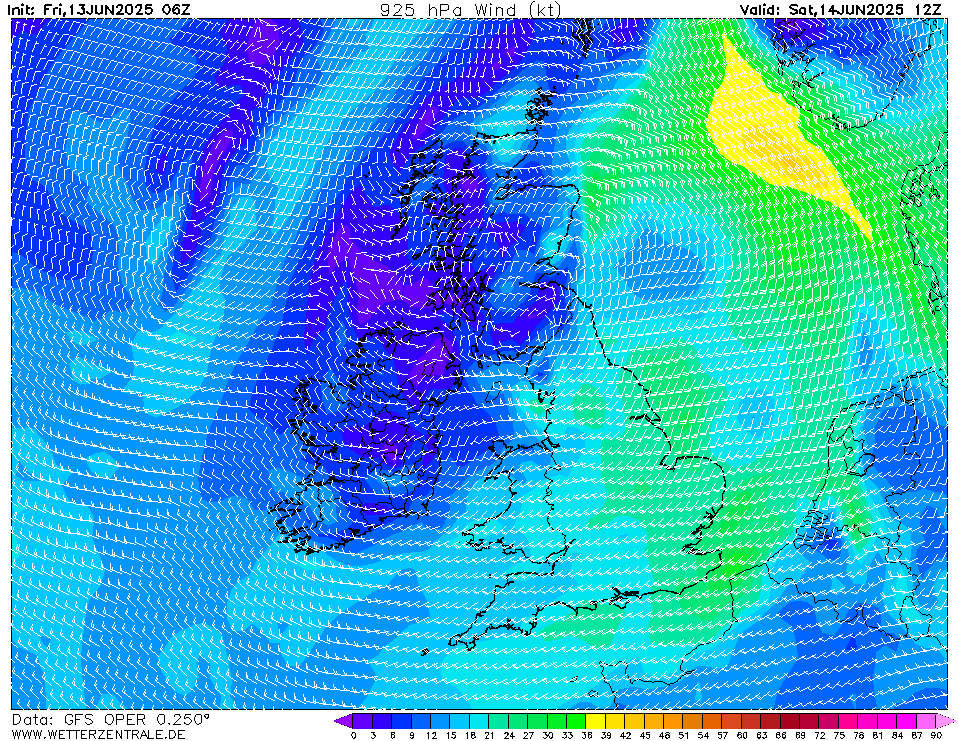The image size is (959, 741).
Task: Click the bright green 33–36 kt legend swatch
Action: [577, 721]
